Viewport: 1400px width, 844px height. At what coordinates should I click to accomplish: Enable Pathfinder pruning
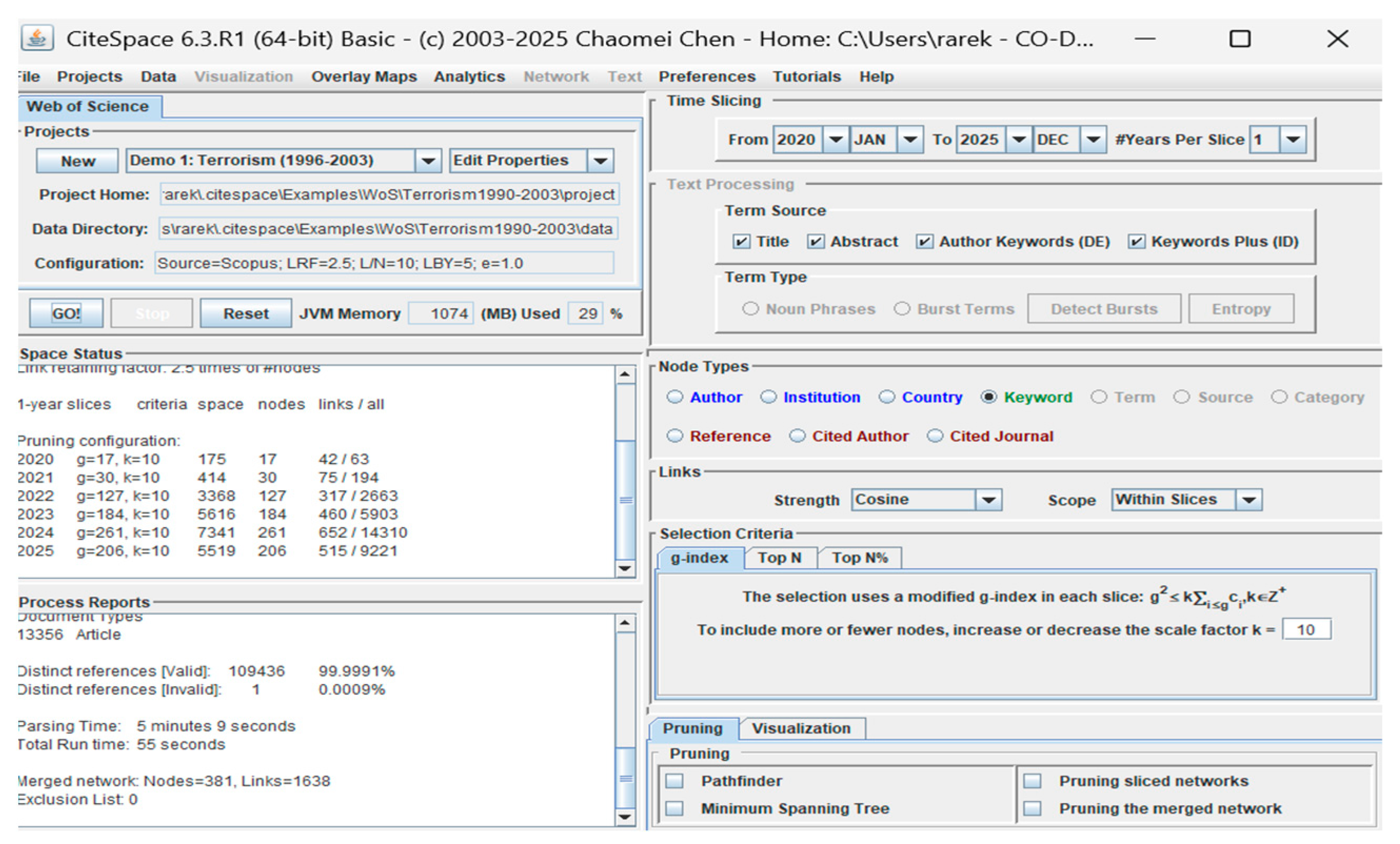[674, 781]
